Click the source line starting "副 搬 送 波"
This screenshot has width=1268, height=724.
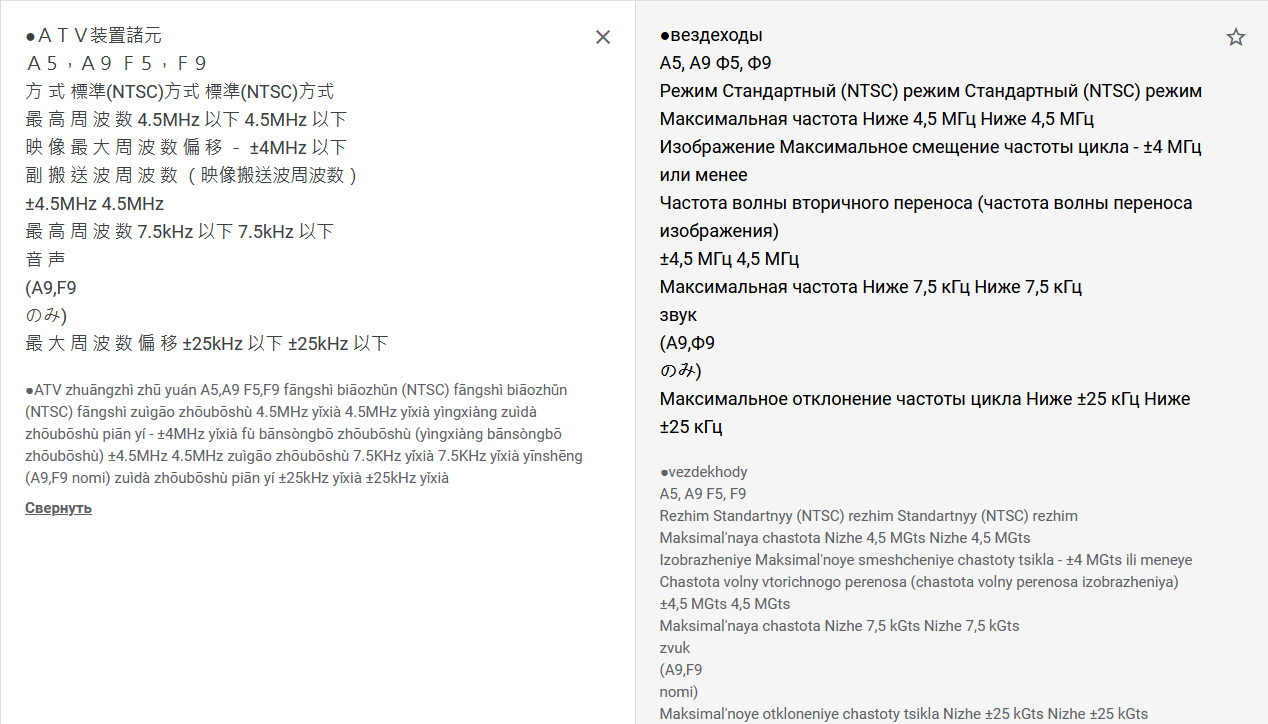(191, 176)
